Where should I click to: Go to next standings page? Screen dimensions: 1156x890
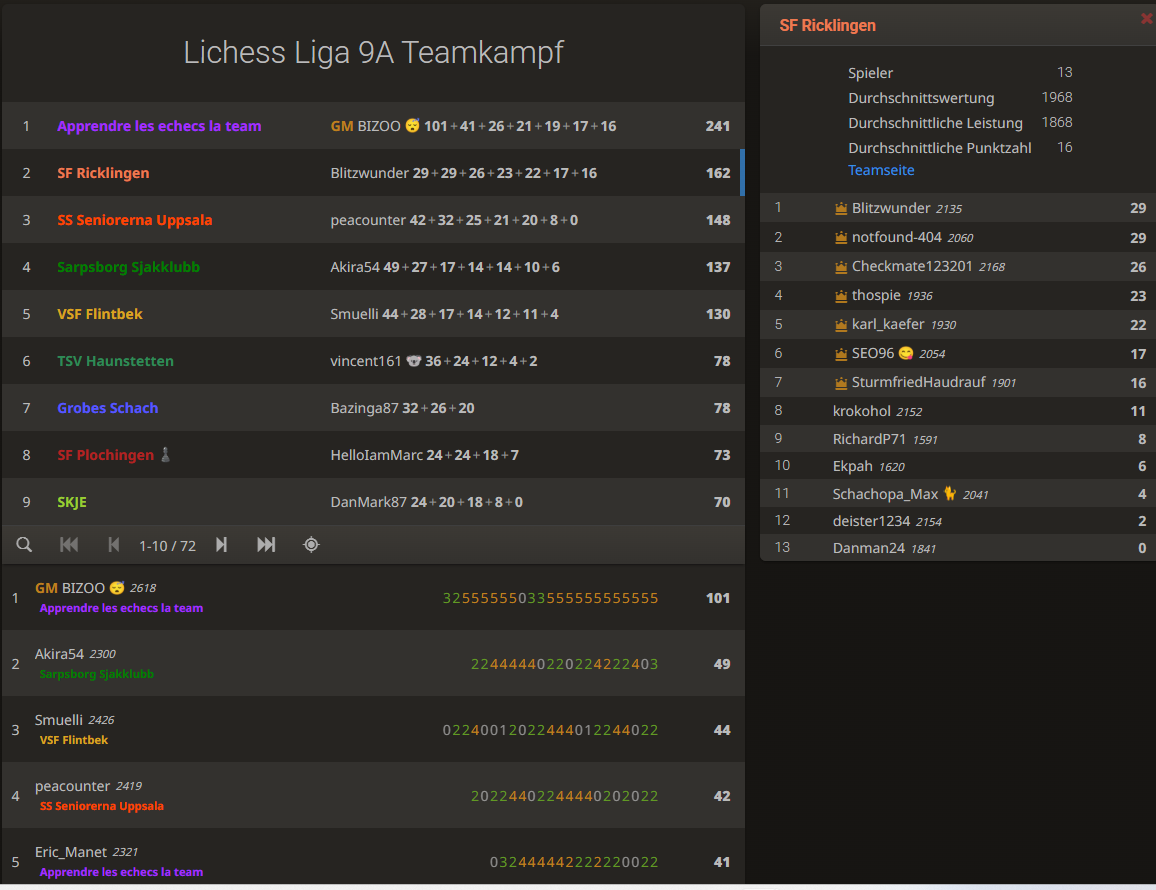[221, 545]
